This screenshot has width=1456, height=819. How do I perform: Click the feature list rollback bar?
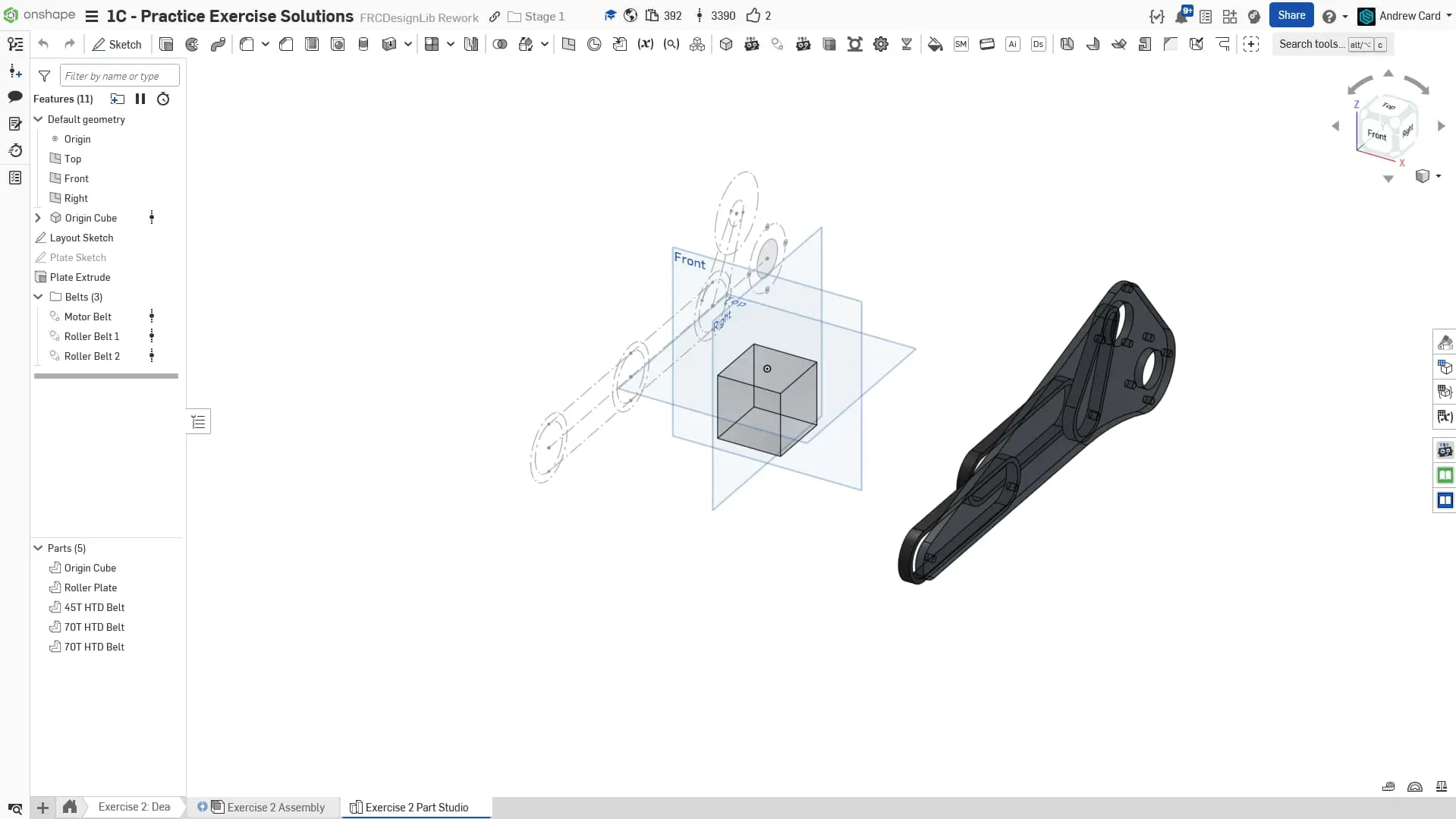[x=106, y=376]
